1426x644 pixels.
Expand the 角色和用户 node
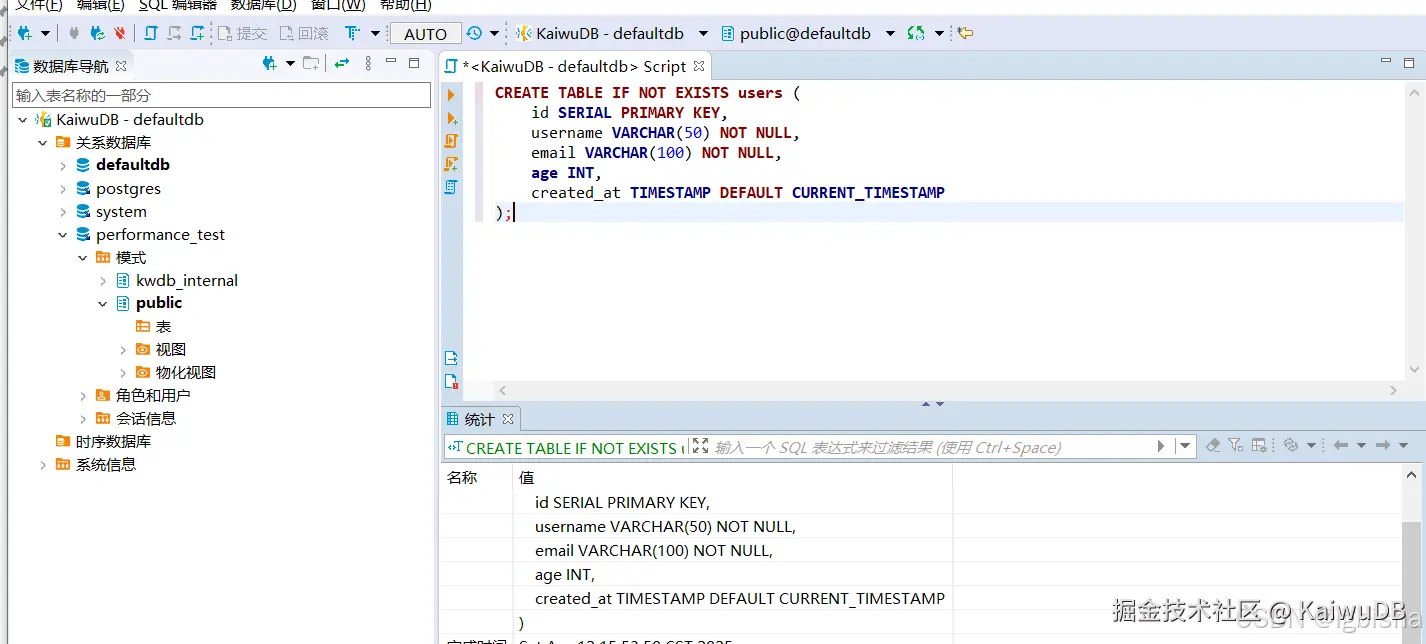tap(83, 396)
